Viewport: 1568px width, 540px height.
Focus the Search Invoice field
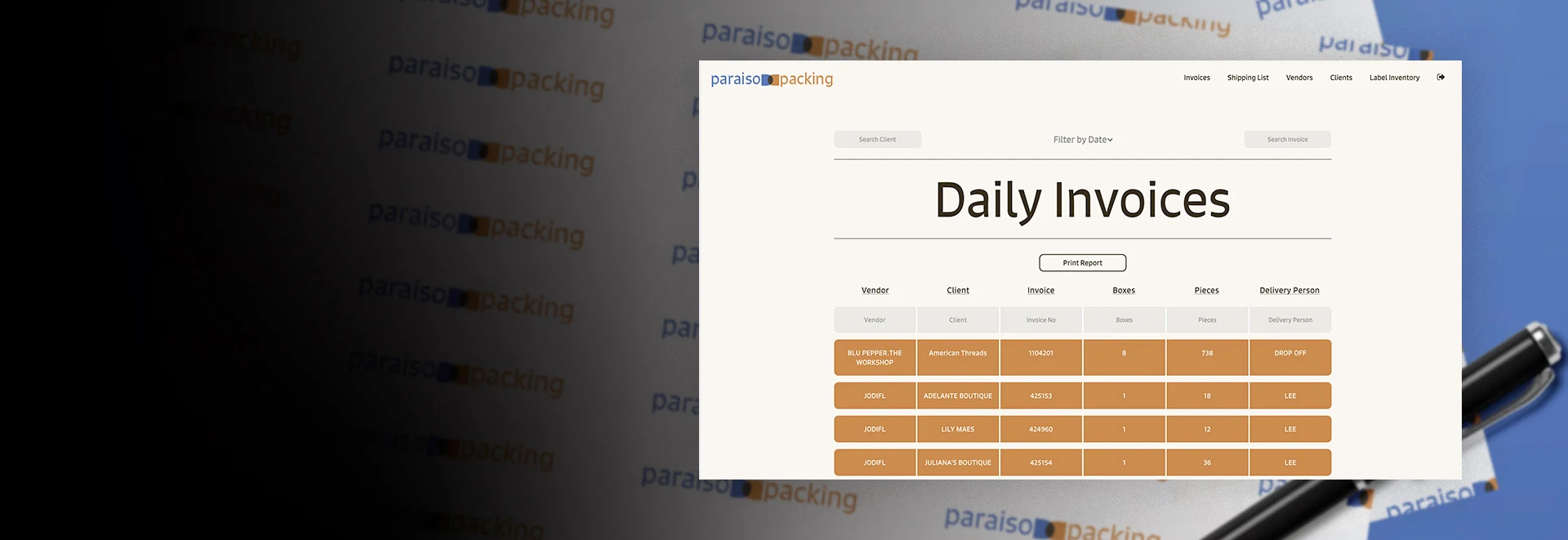pos(1287,140)
